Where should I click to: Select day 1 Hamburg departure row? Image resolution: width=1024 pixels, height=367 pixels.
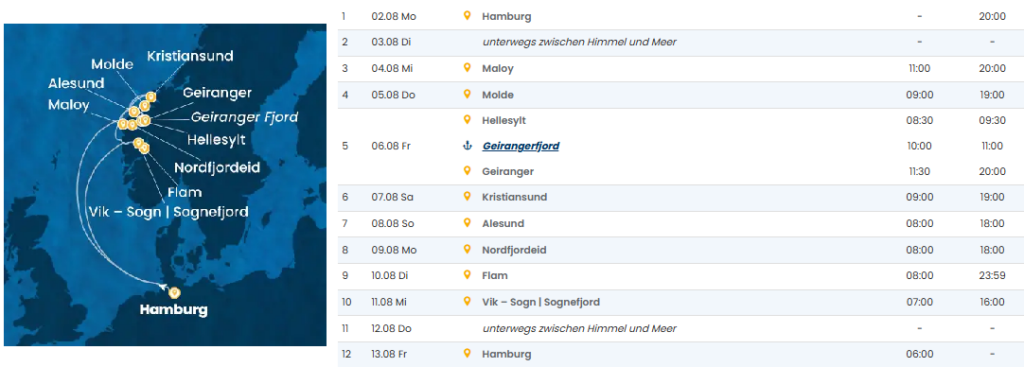pos(680,16)
